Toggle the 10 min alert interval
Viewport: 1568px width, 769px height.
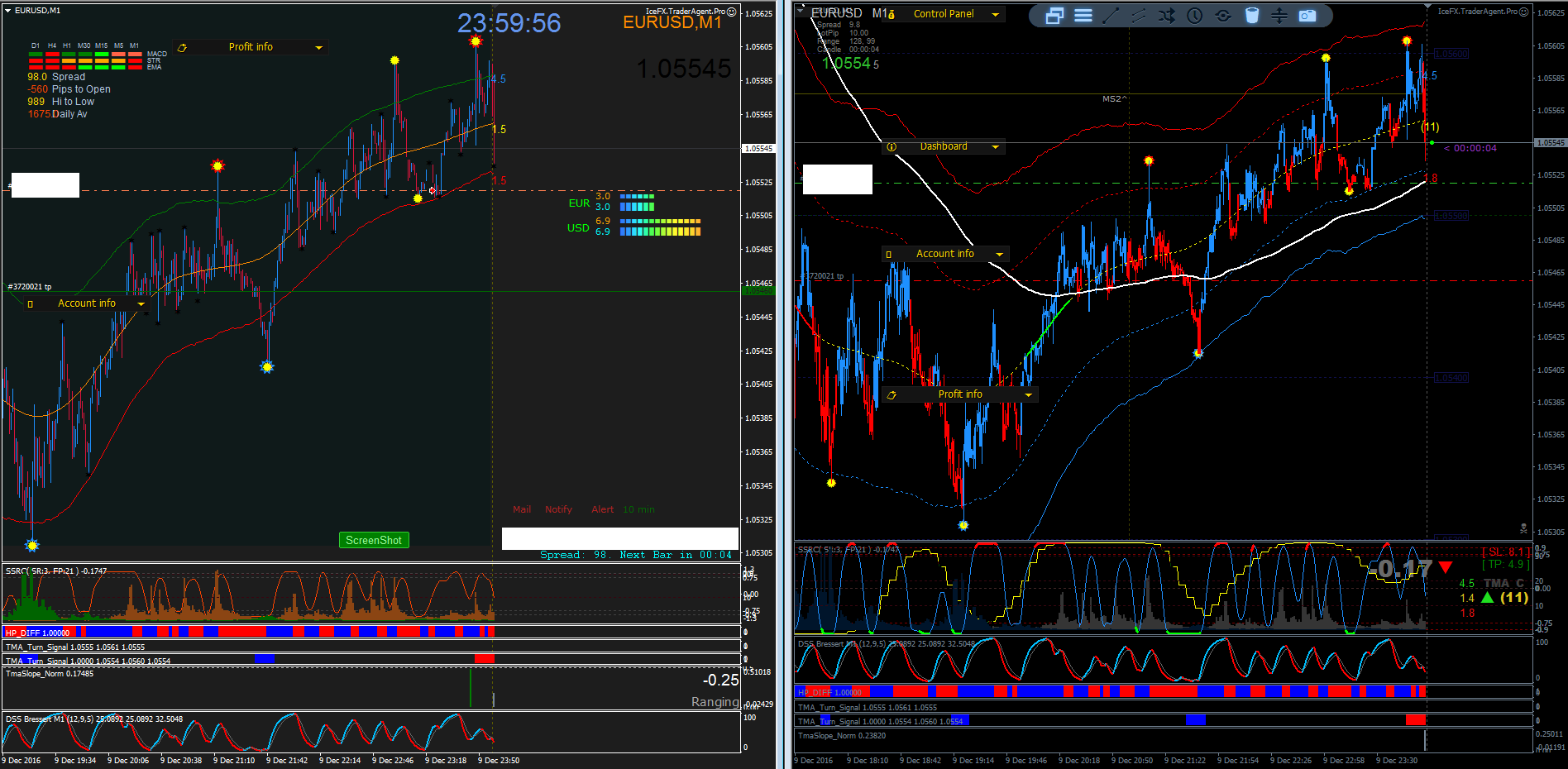tap(638, 509)
